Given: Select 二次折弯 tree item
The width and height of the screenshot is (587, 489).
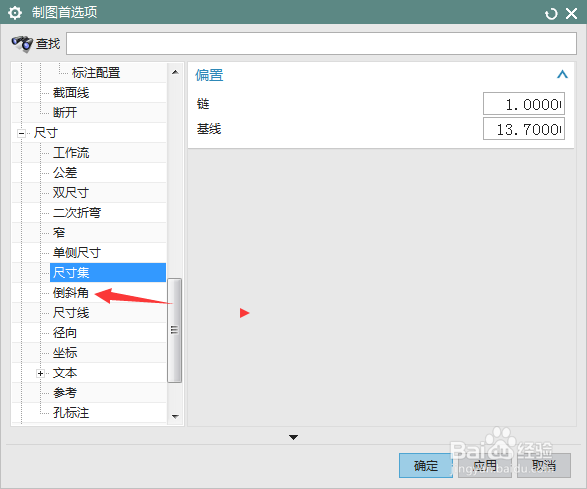Looking at the screenshot, I should (x=77, y=213).
